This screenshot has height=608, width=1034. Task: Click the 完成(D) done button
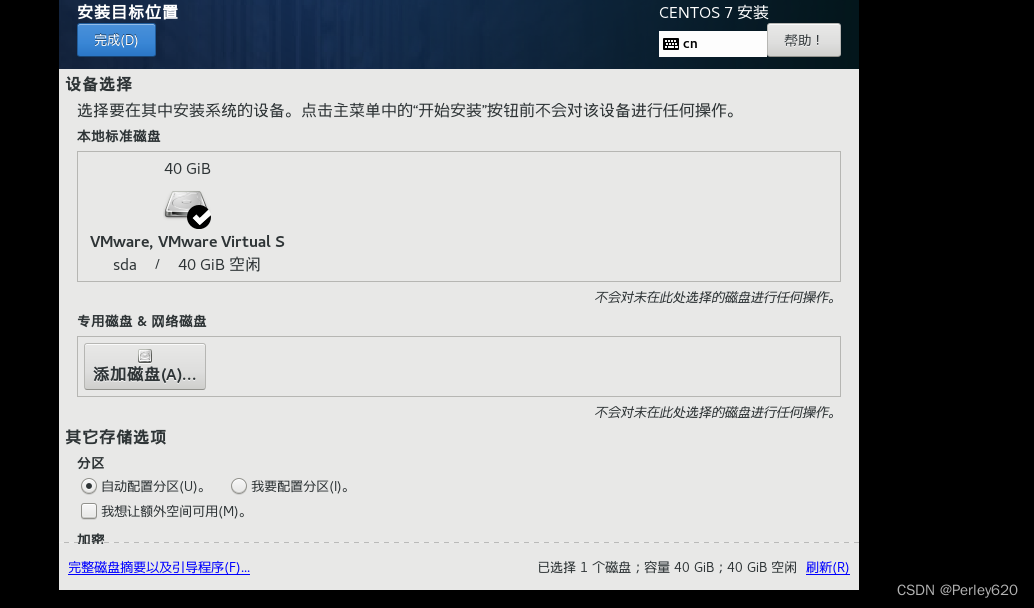[116, 40]
